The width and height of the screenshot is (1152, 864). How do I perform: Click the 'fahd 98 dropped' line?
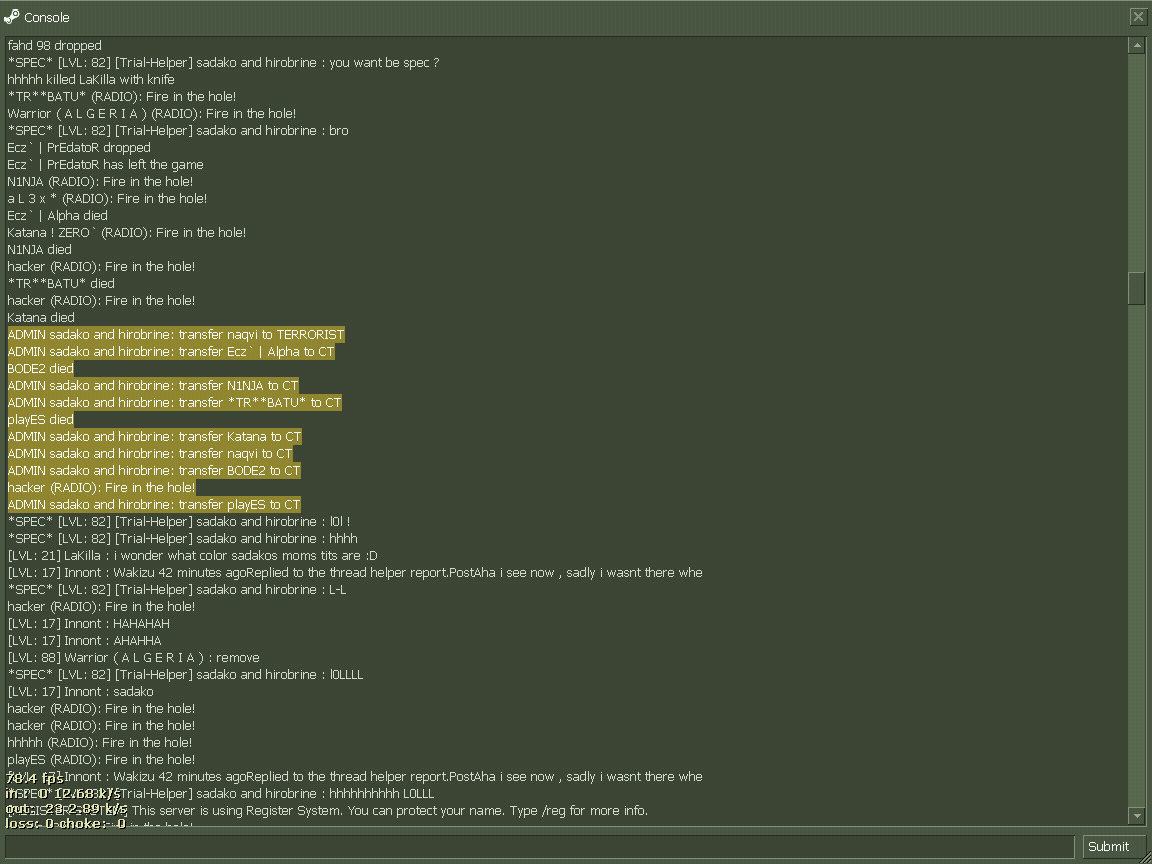pyautogui.click(x=55, y=46)
